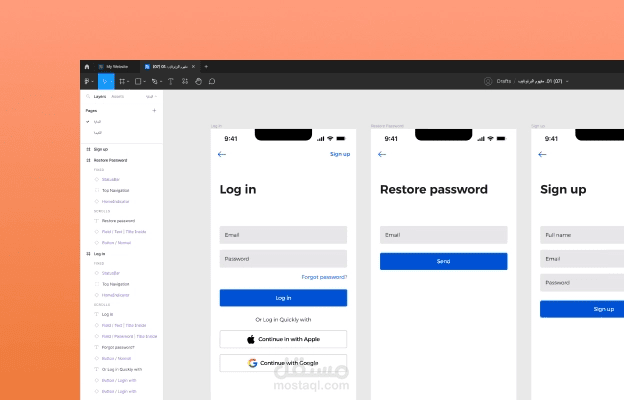This screenshot has height=400, width=624.
Task: Open a new tab with the plus
Action: (x=206, y=66)
